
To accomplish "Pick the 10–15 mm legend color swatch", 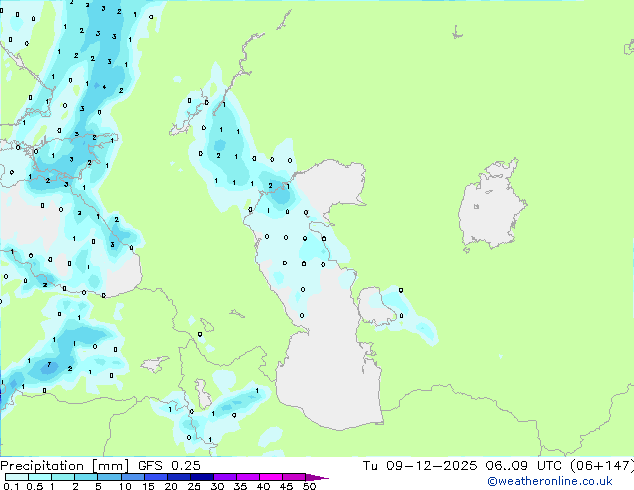I will (132, 477).
